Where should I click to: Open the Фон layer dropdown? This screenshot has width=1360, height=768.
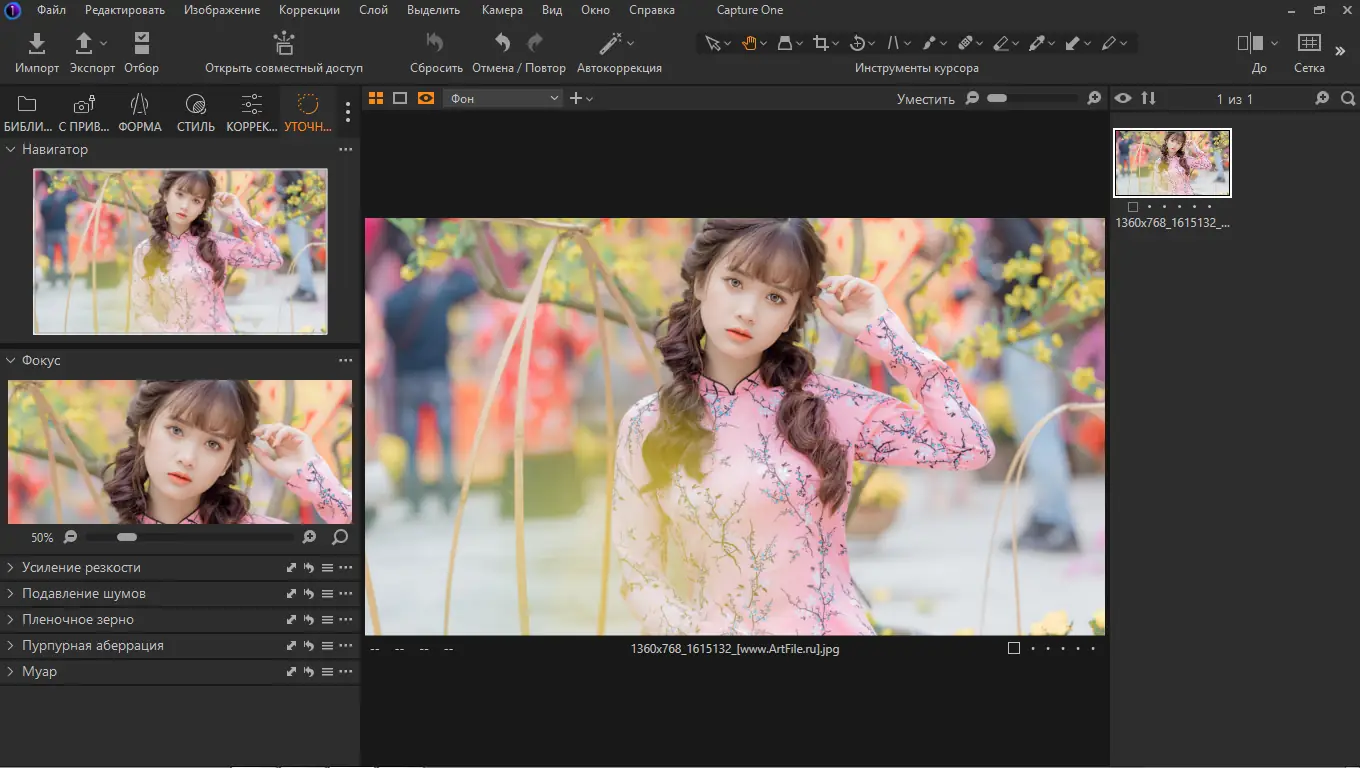(504, 98)
